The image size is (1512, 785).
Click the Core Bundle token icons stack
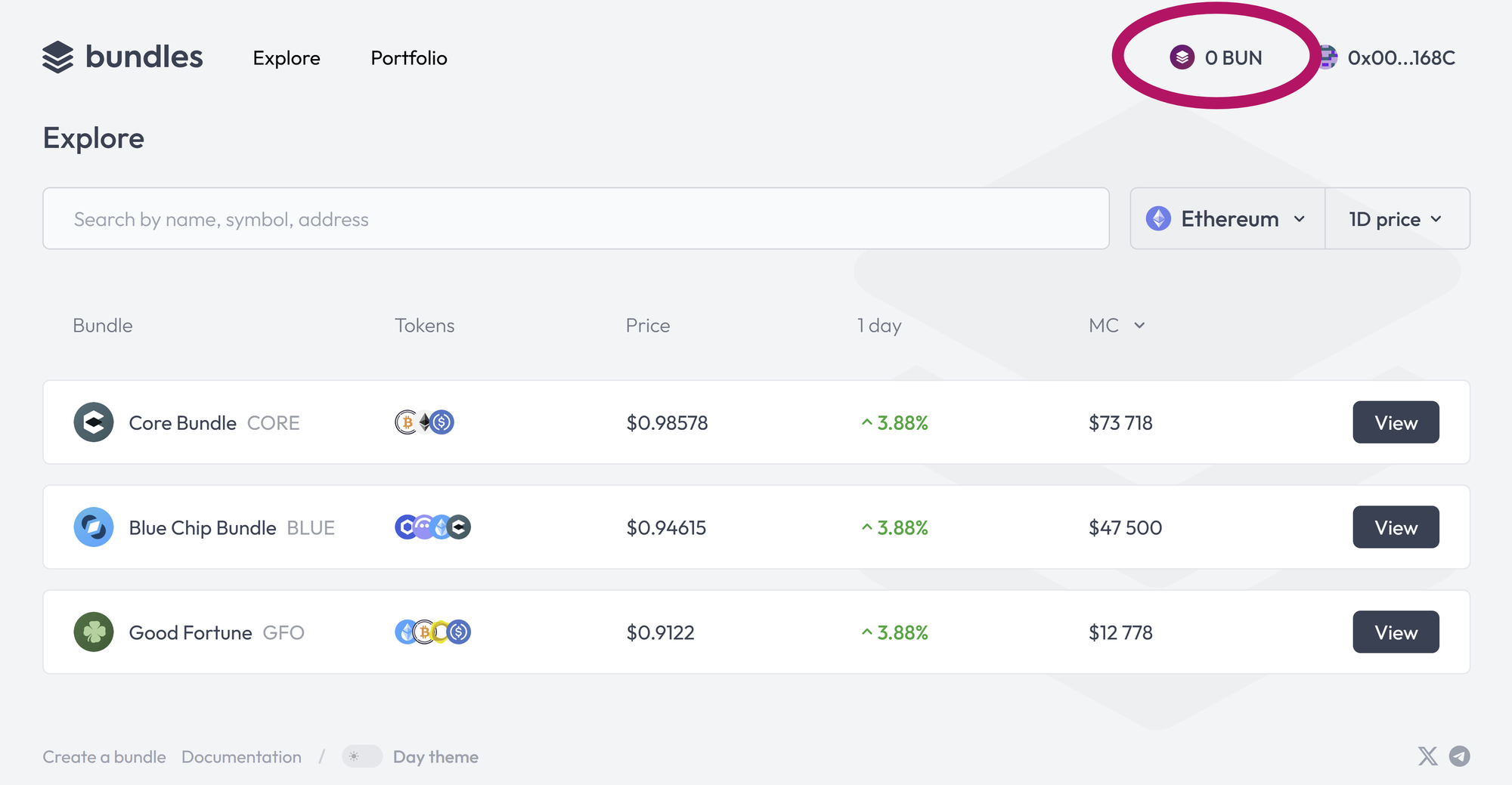[424, 422]
